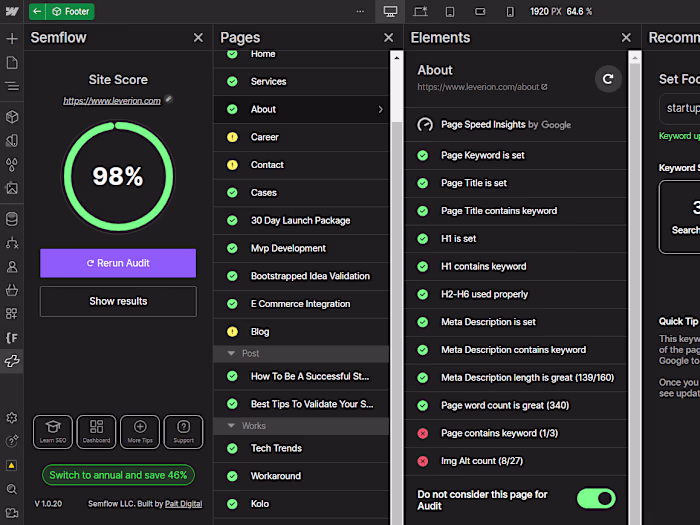
Task: Collapse the Works collection group
Action: tap(231, 425)
